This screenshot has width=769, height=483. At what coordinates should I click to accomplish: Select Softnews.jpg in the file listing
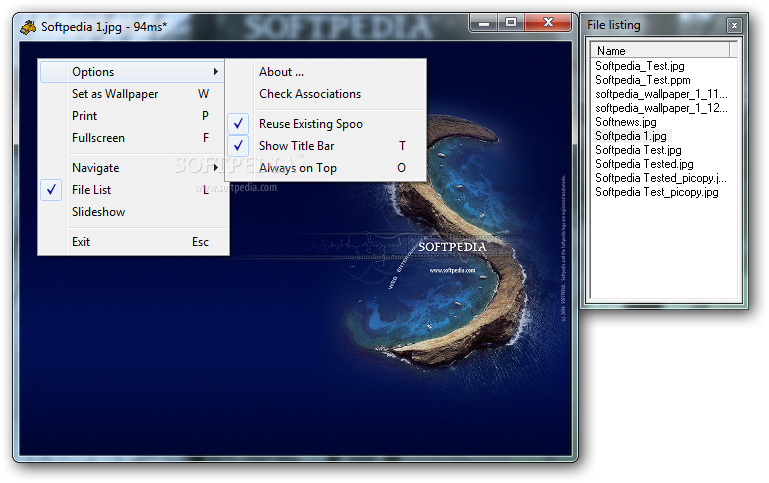(x=626, y=122)
